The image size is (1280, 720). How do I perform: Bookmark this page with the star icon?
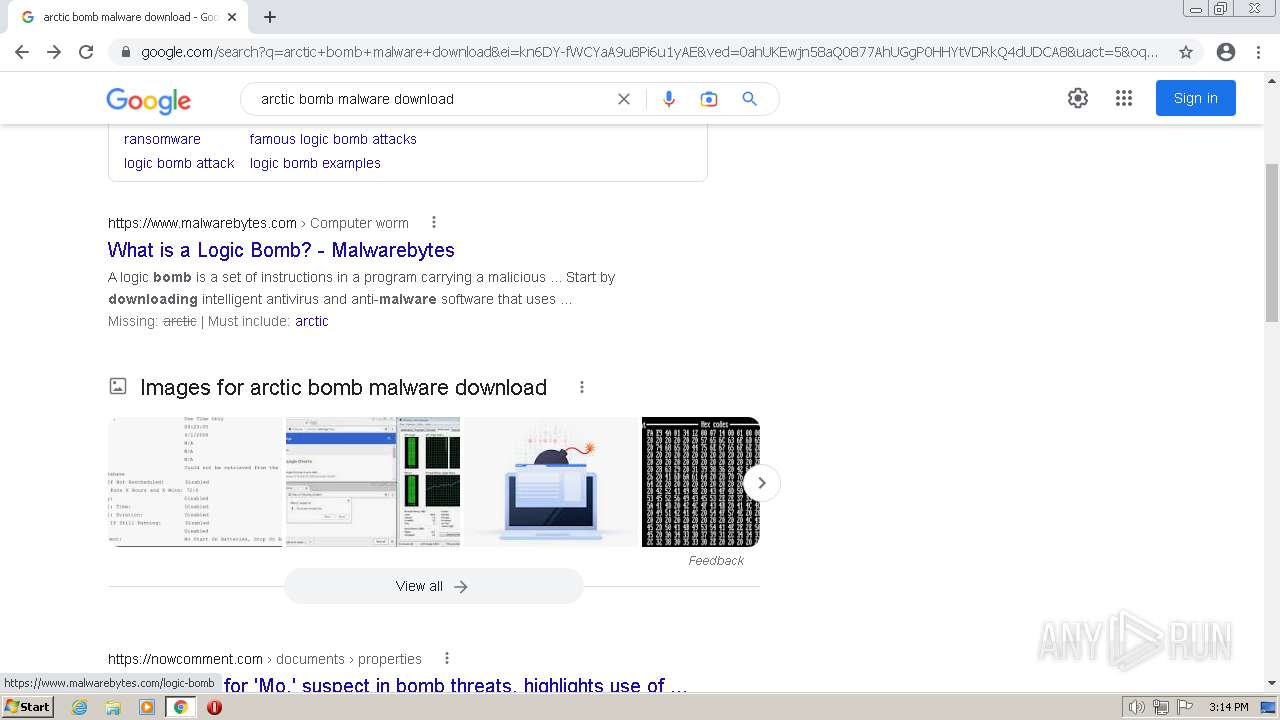[1186, 52]
